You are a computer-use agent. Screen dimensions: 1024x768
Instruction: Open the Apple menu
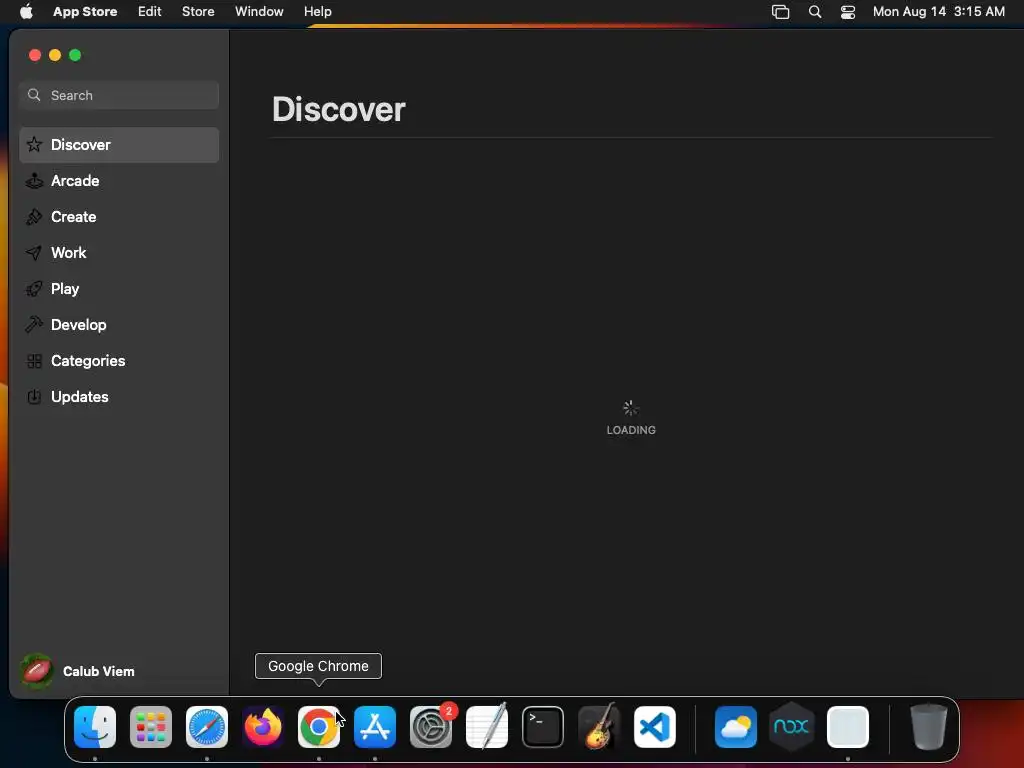coord(26,11)
